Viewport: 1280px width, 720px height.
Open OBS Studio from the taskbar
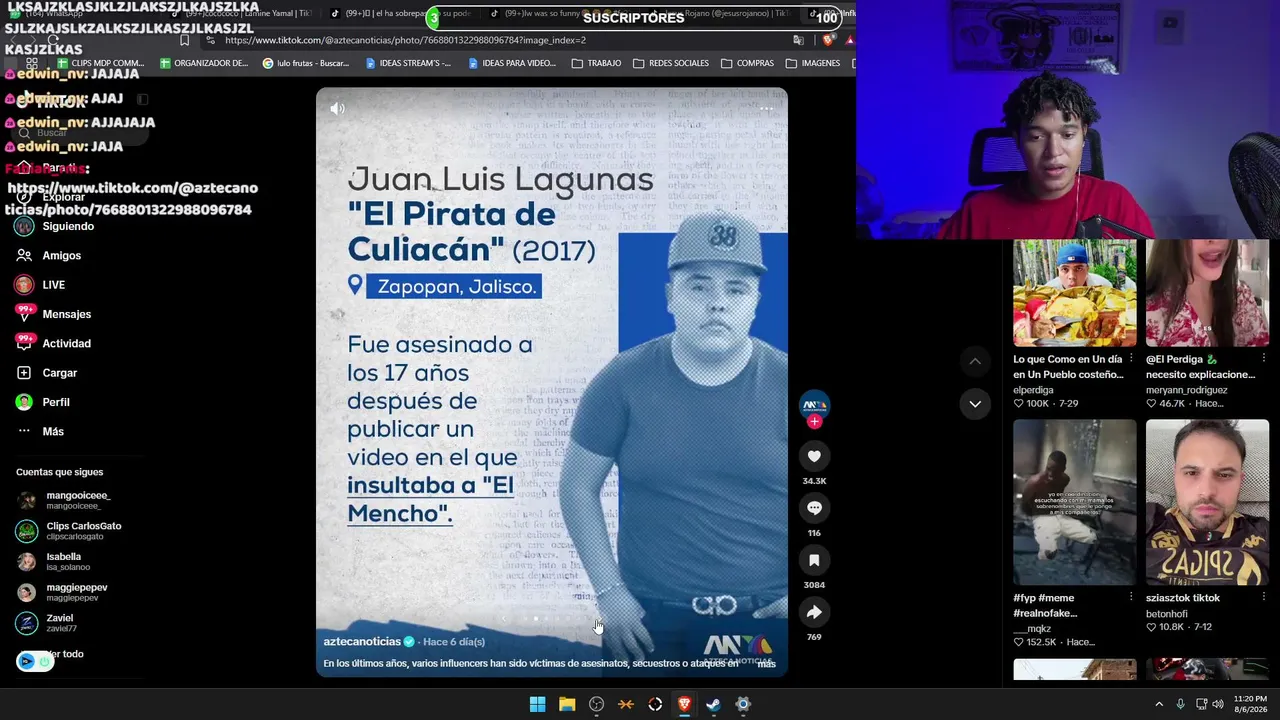click(x=597, y=704)
